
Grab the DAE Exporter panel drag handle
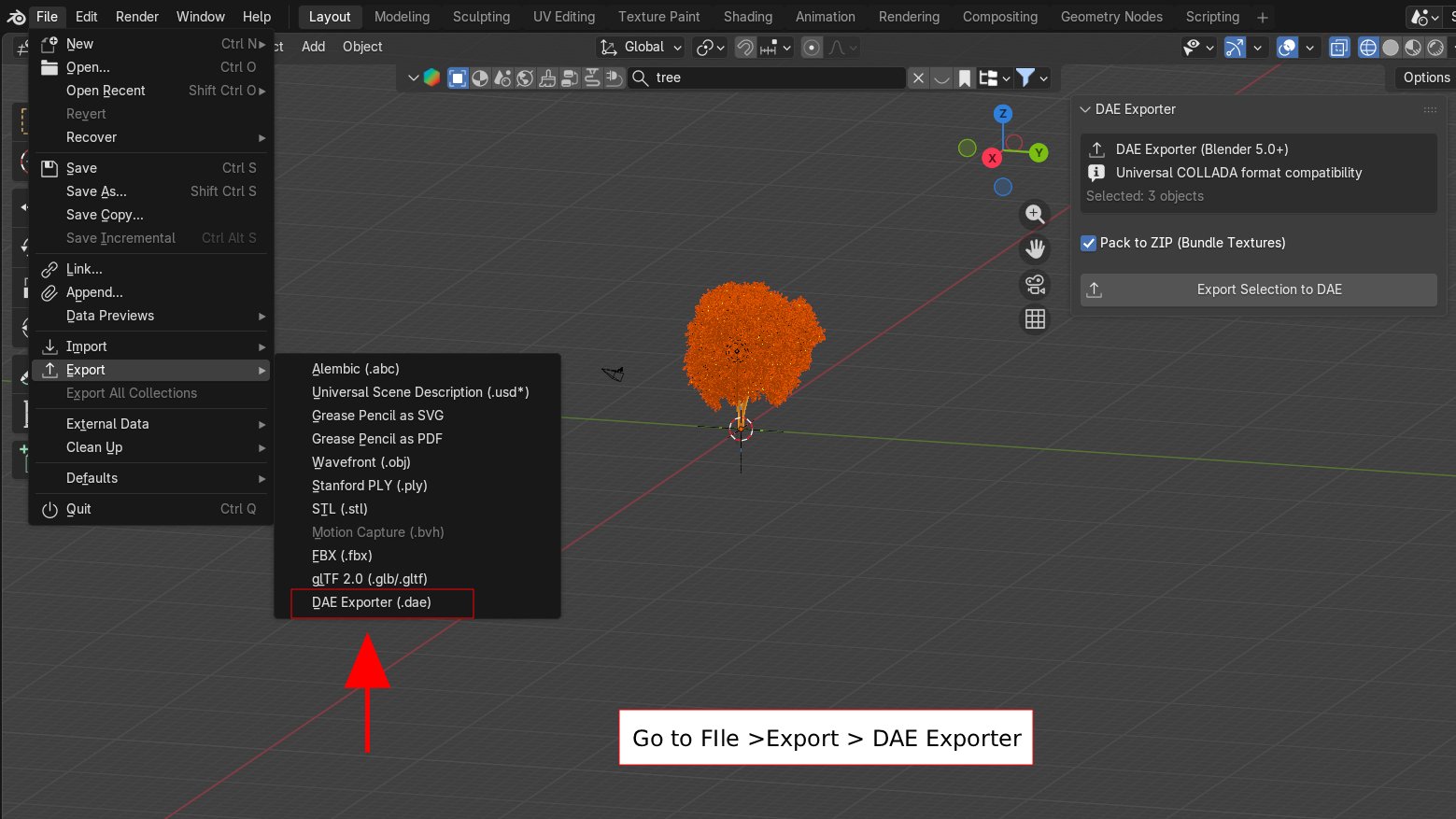tap(1430, 109)
